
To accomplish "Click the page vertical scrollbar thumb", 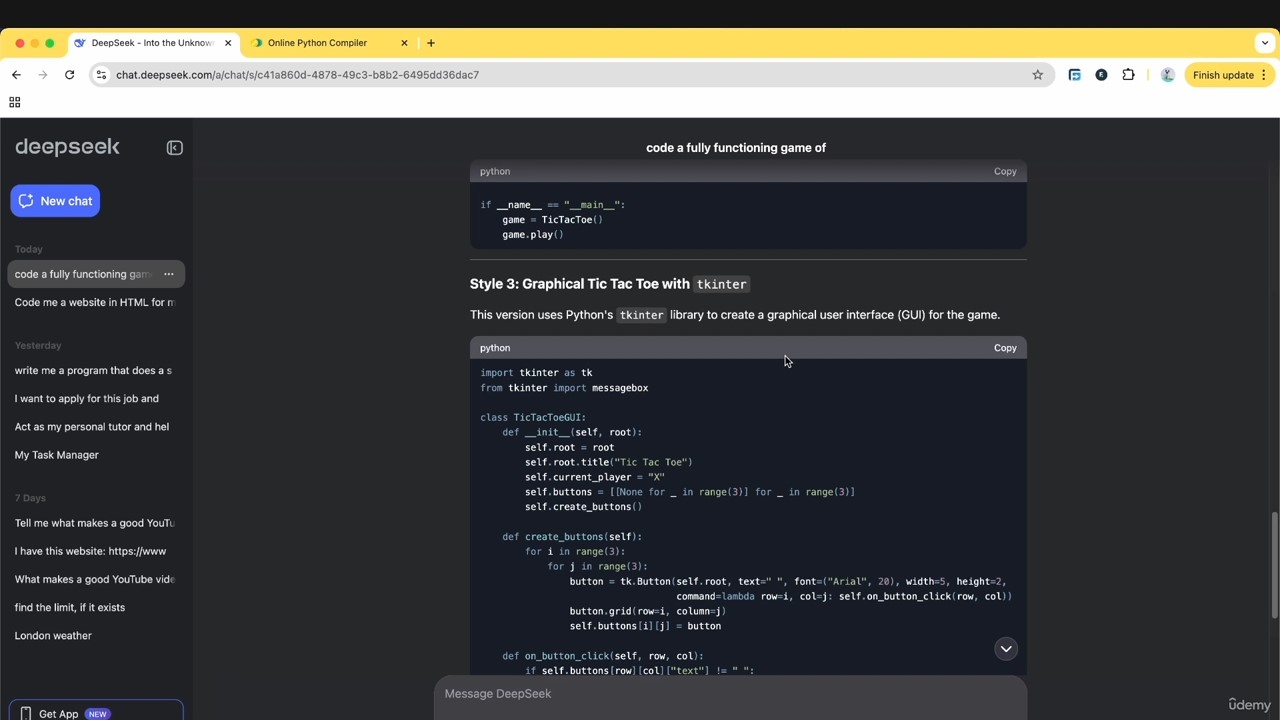I will (1274, 565).
